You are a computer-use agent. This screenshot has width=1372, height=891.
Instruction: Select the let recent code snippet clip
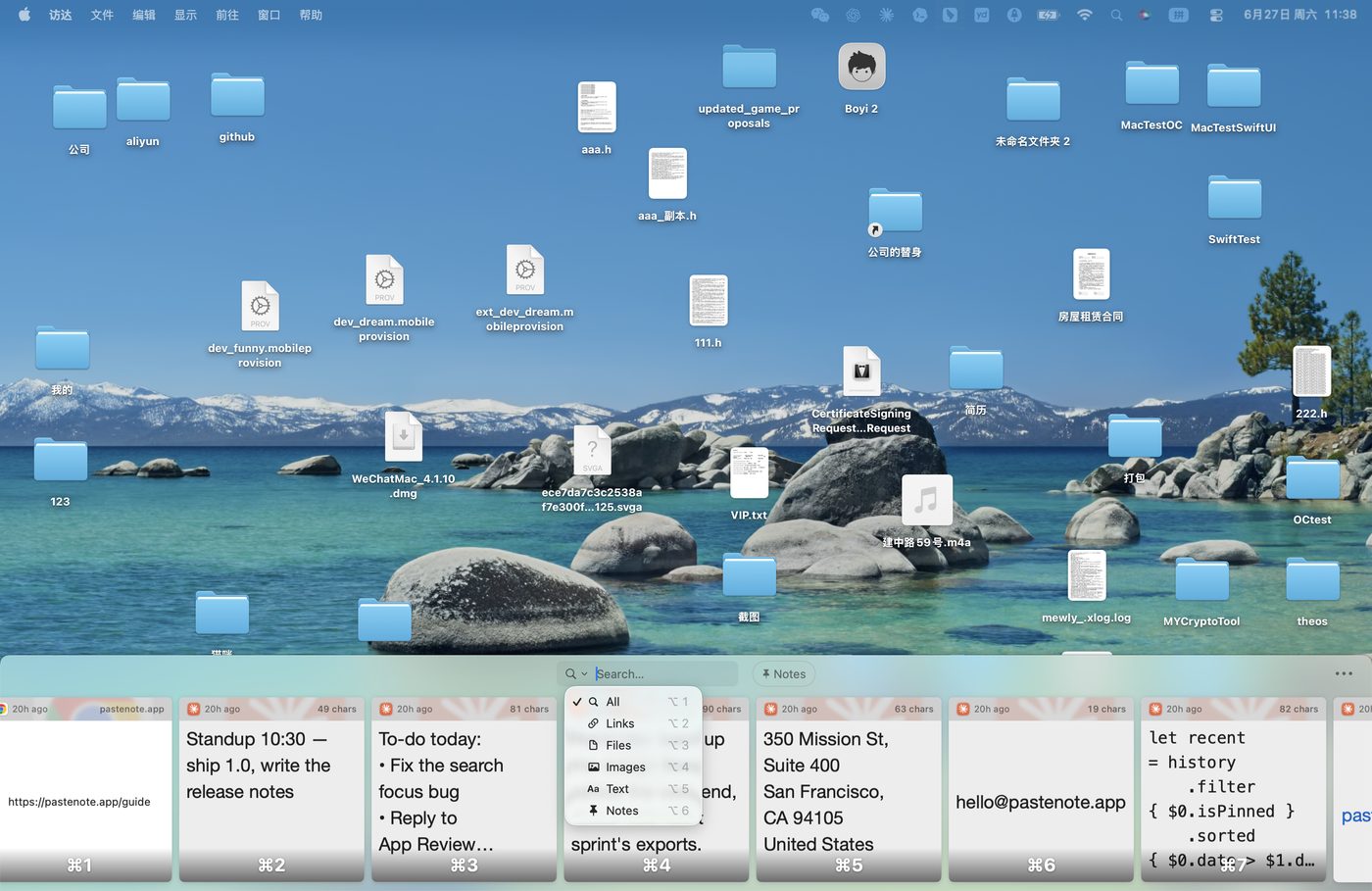(1233, 790)
